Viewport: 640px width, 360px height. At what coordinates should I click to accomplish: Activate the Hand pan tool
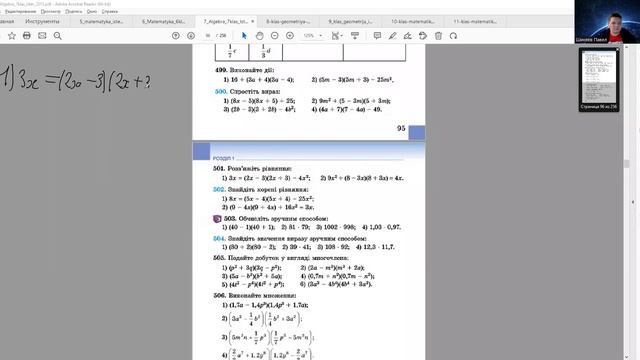[x=259, y=36]
